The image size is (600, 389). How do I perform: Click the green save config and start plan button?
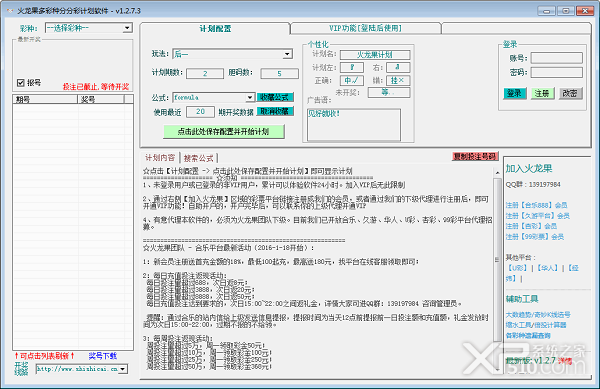point(223,132)
